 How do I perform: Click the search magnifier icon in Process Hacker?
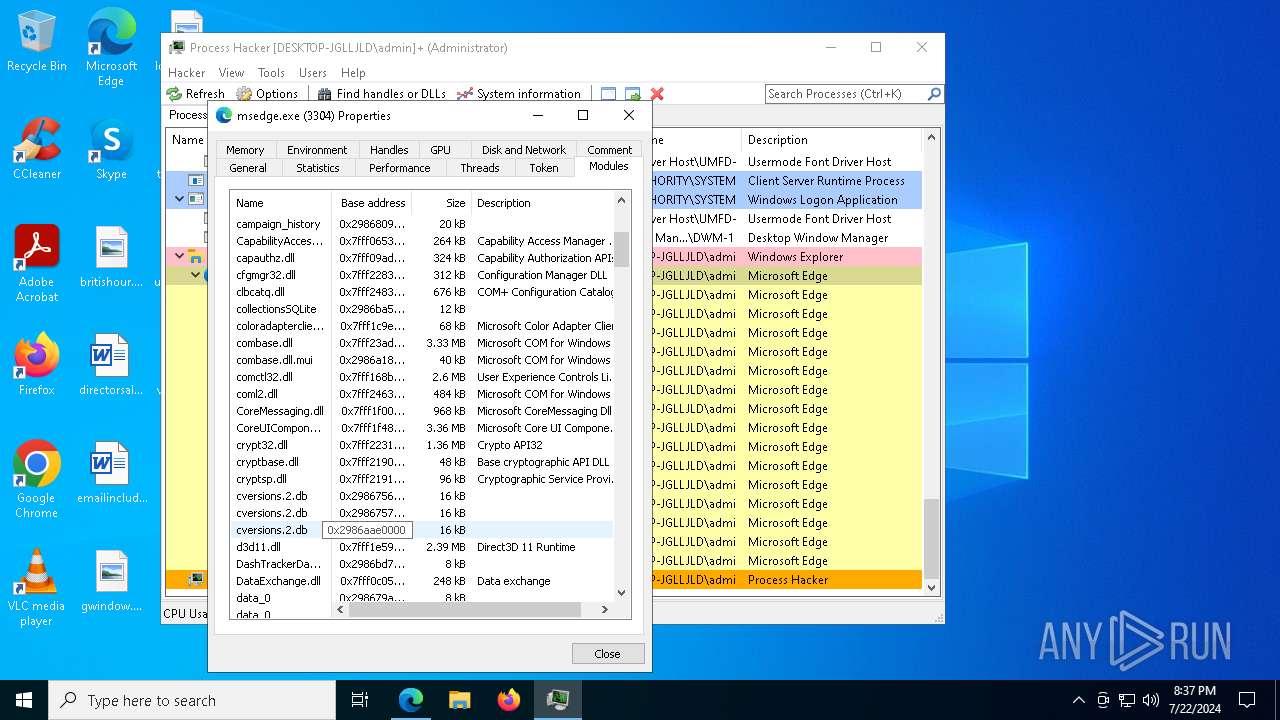(x=934, y=94)
